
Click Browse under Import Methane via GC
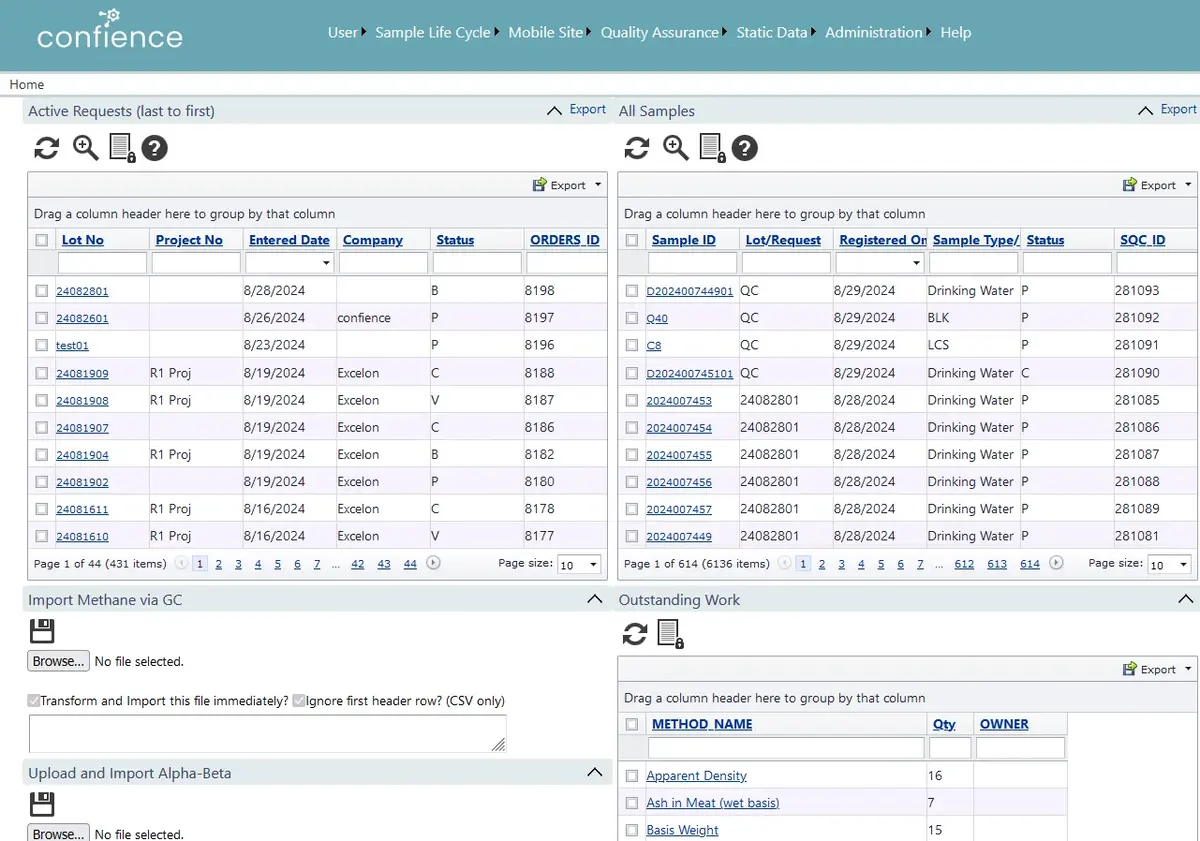coord(58,661)
